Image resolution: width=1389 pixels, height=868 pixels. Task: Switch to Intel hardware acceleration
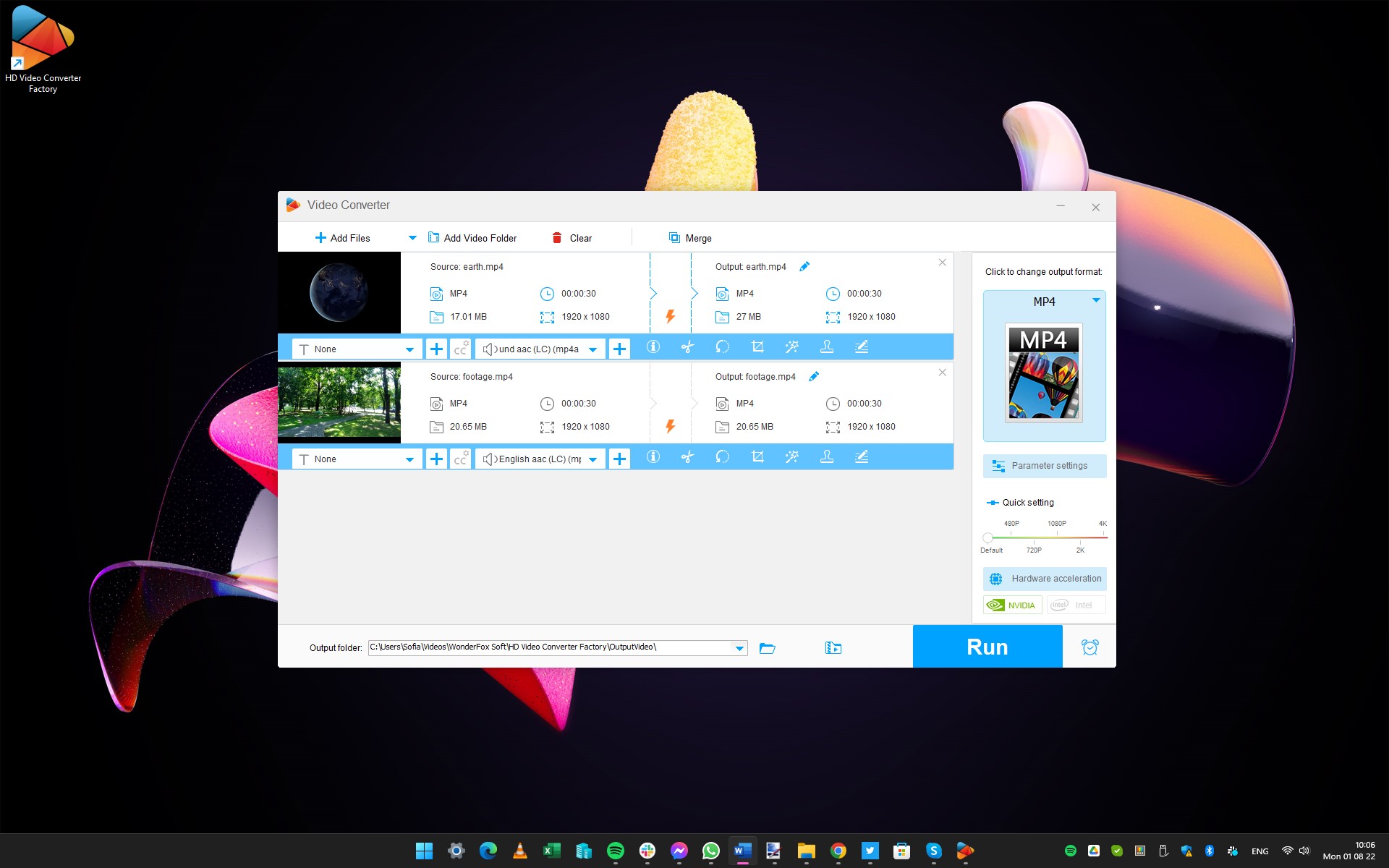click(x=1076, y=605)
